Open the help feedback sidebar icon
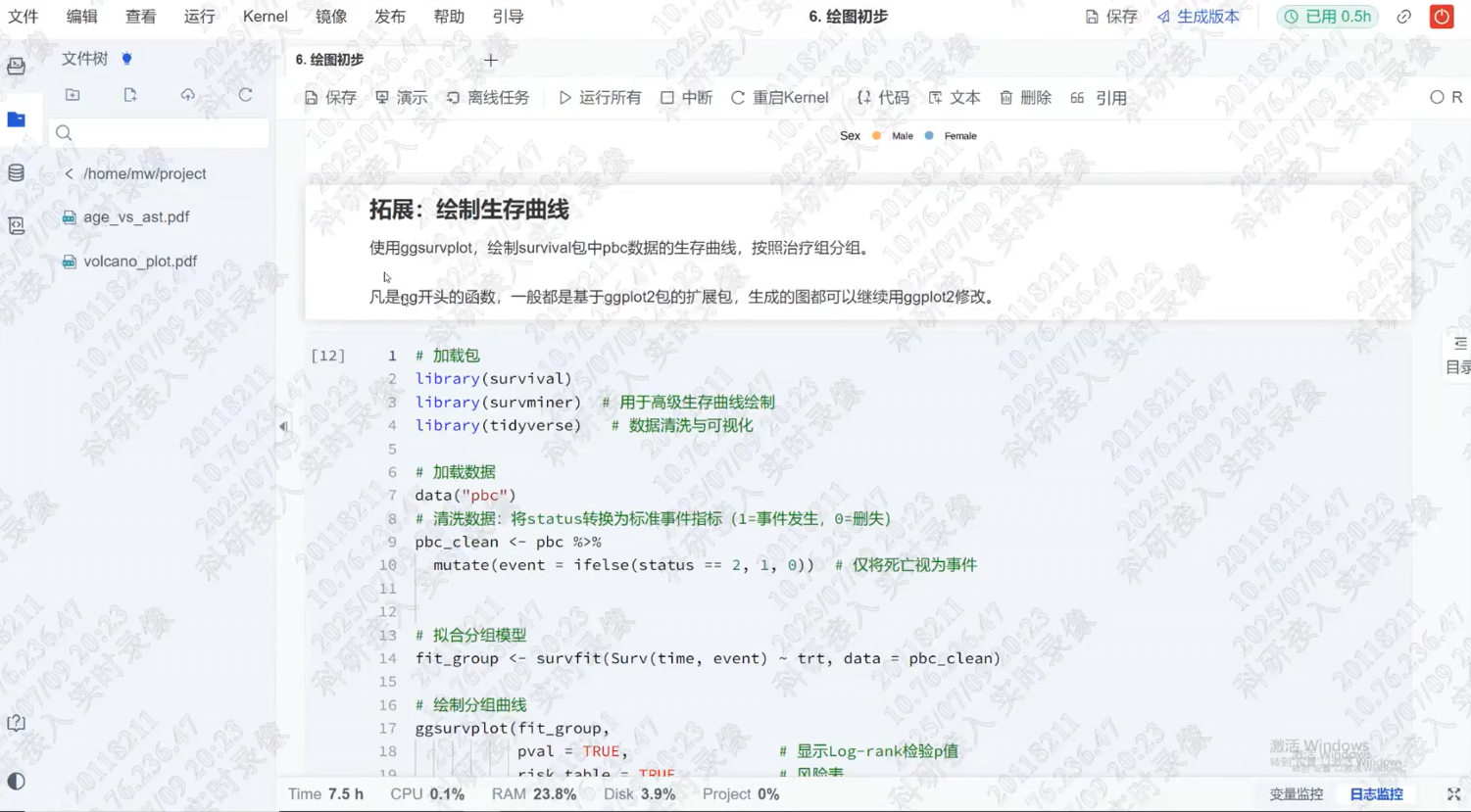The height and width of the screenshot is (812, 1471). 17,723
